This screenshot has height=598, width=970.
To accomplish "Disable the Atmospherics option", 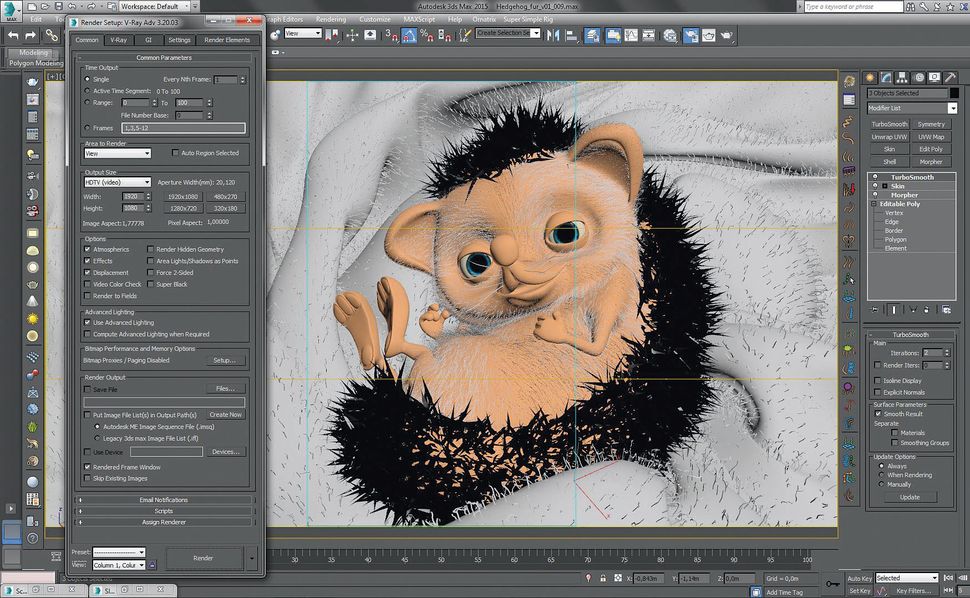I will click(87, 249).
